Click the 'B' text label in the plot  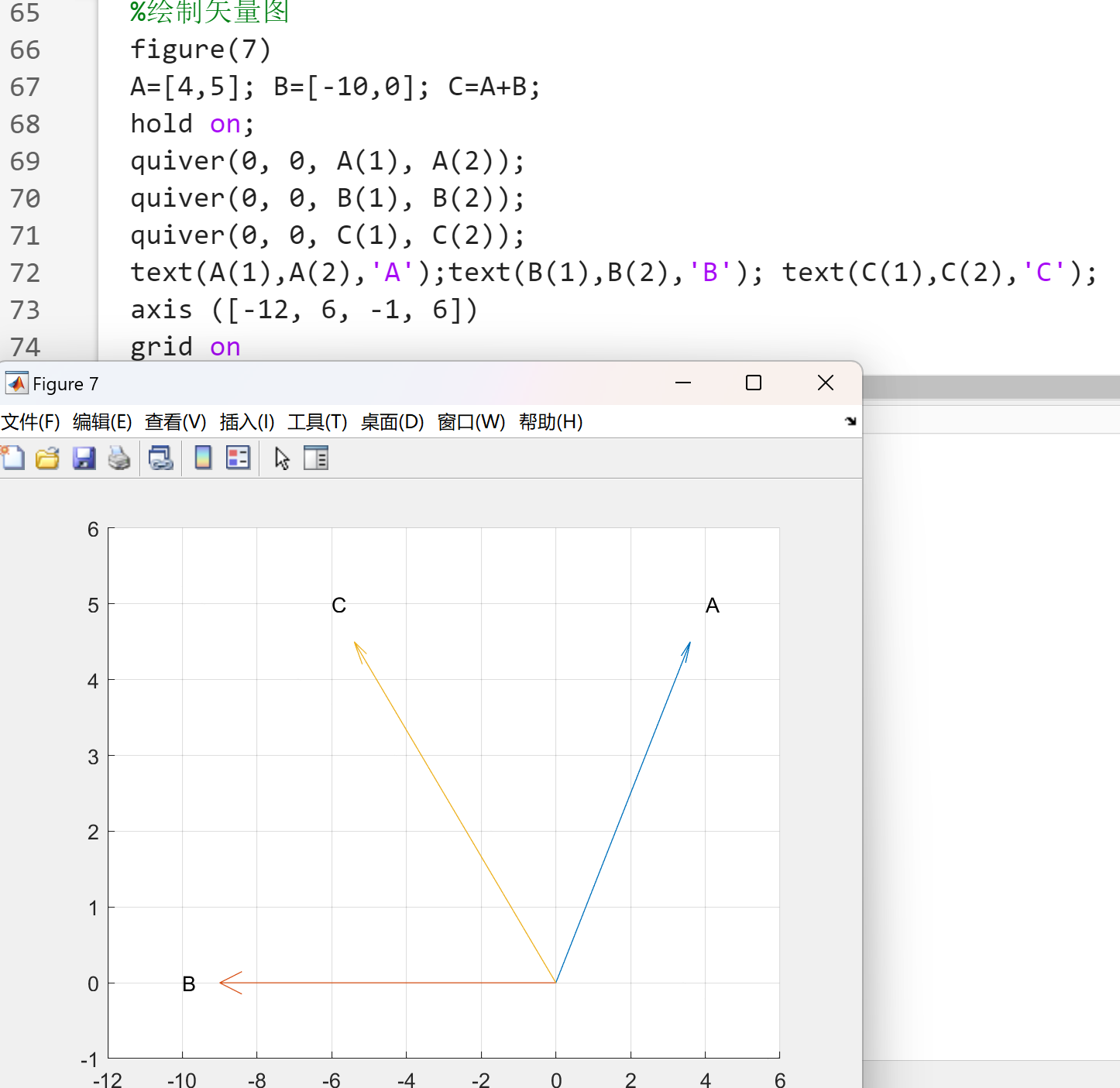[189, 984]
